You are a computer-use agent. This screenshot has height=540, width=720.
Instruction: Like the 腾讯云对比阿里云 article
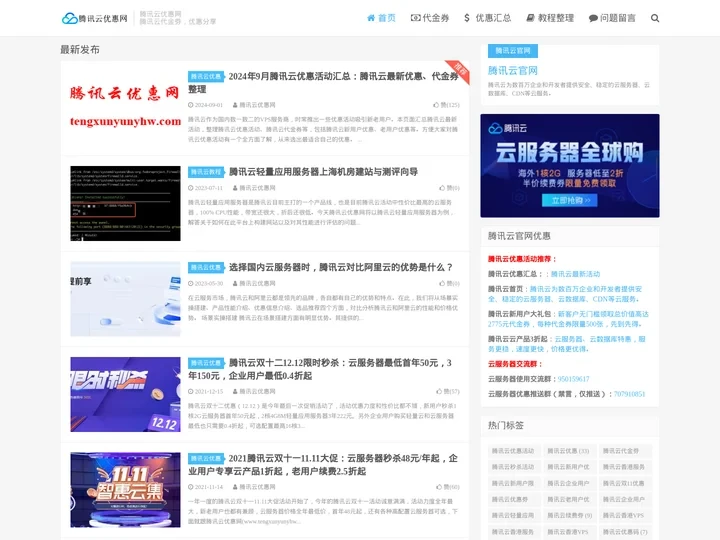[449, 283]
